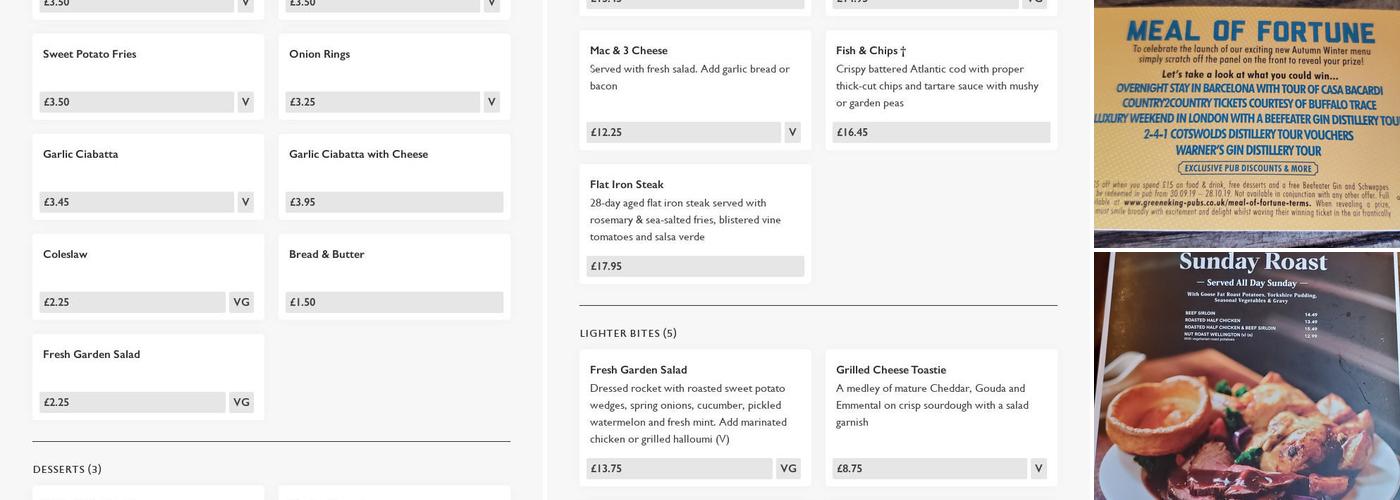Open the Meal of Fortune promo photo
The height and width of the screenshot is (500, 1400).
click(x=1246, y=123)
